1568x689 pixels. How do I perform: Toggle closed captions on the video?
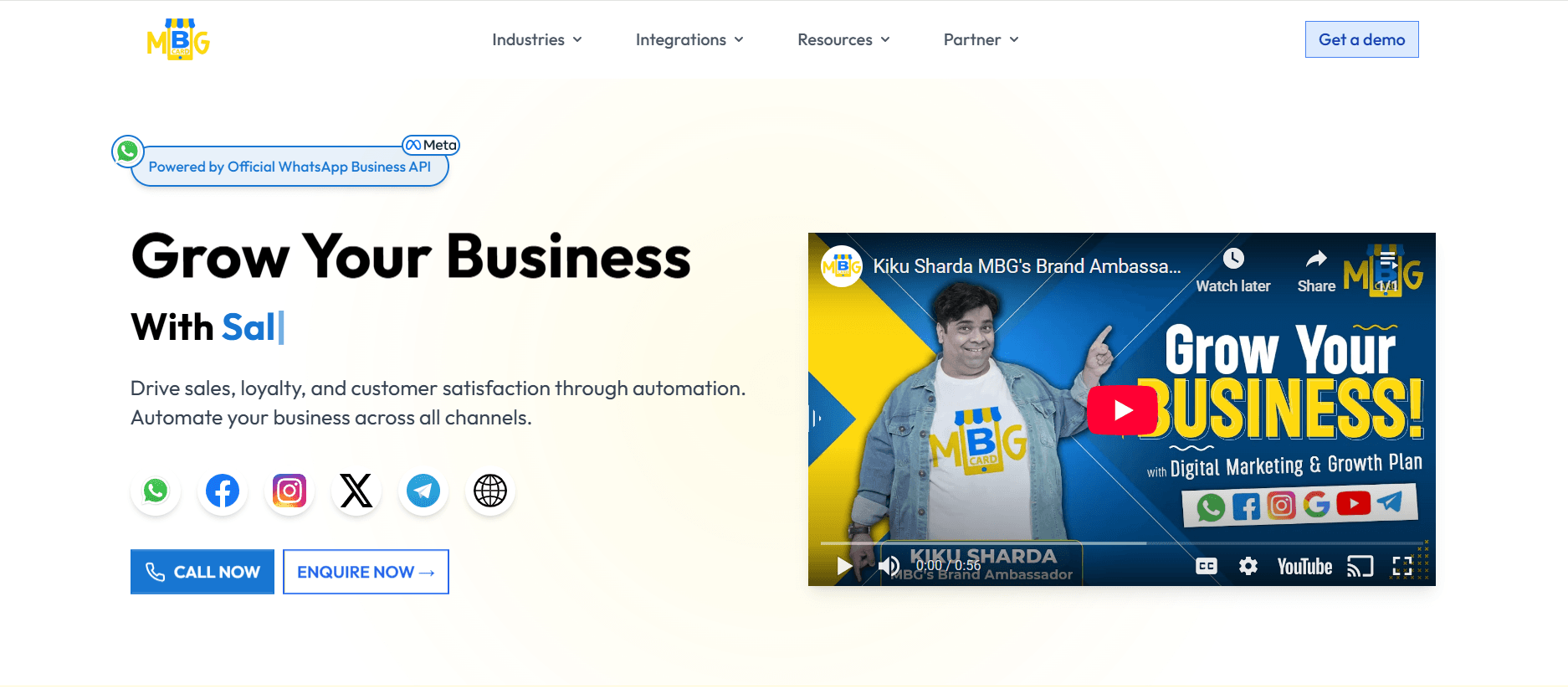[1206, 567]
